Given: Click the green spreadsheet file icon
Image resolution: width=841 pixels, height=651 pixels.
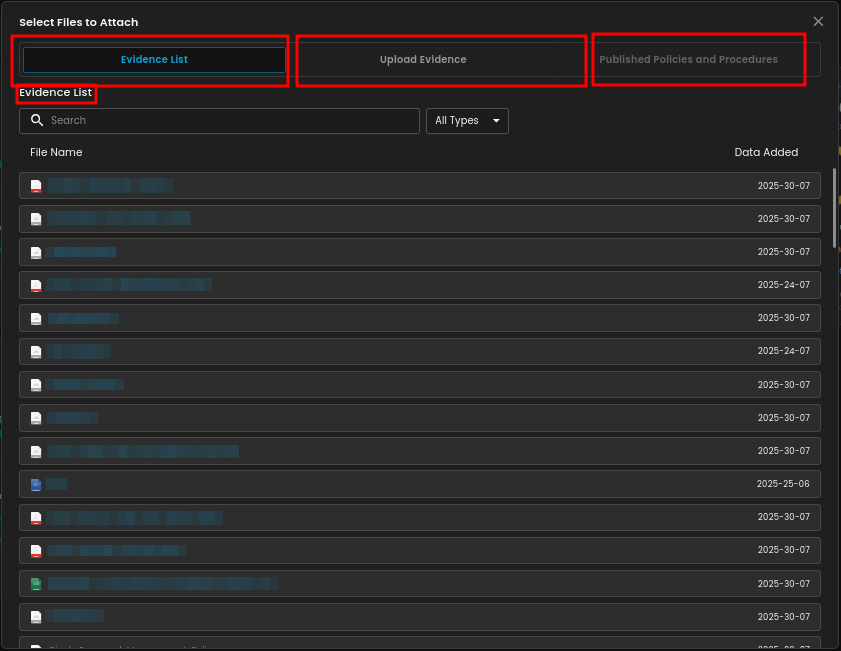Looking at the screenshot, I should coord(36,583).
